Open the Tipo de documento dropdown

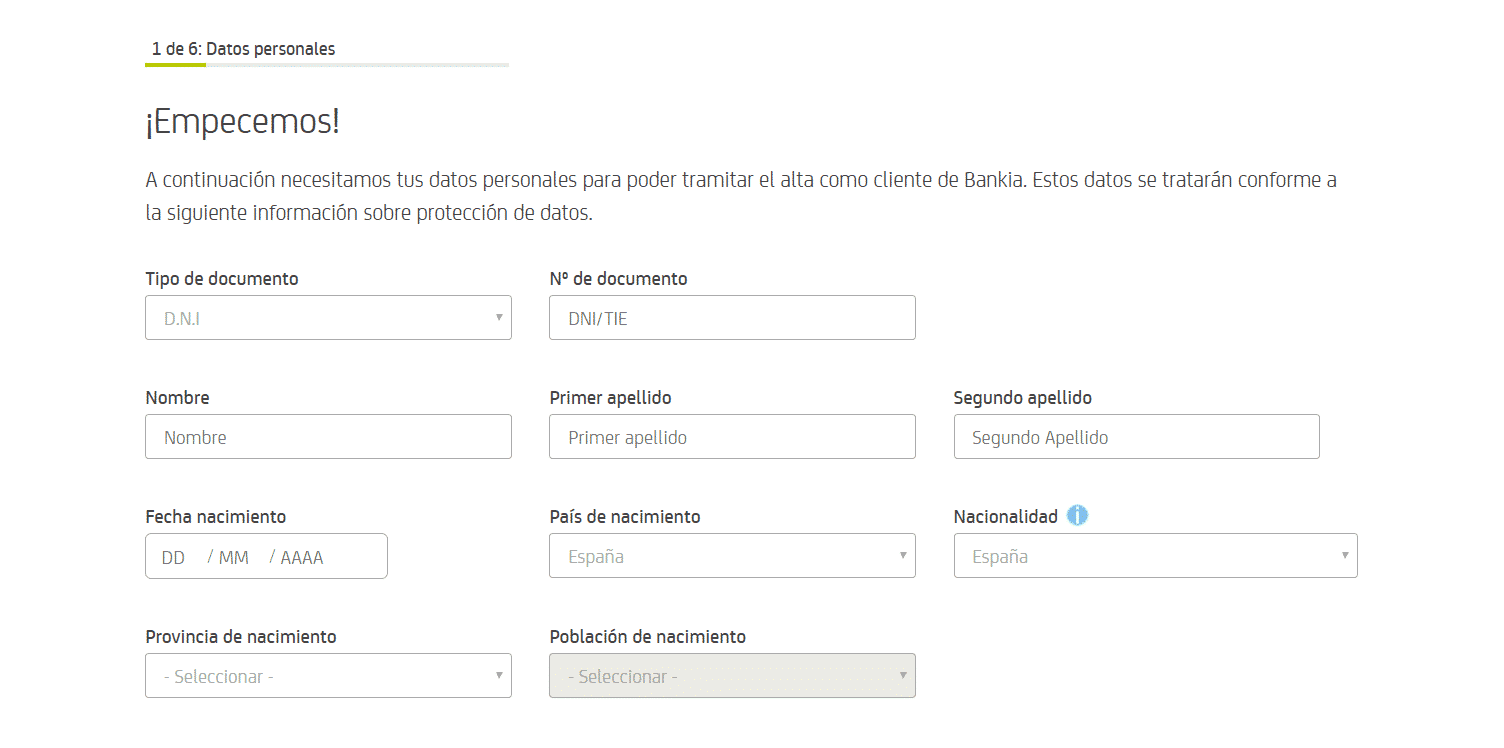[328, 318]
